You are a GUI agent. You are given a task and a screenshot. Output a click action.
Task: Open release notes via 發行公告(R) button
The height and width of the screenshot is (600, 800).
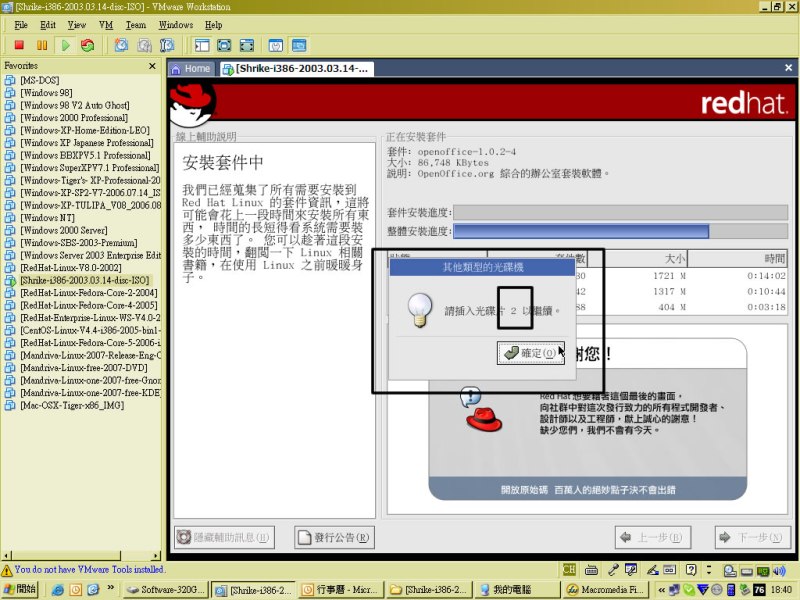(x=334, y=537)
